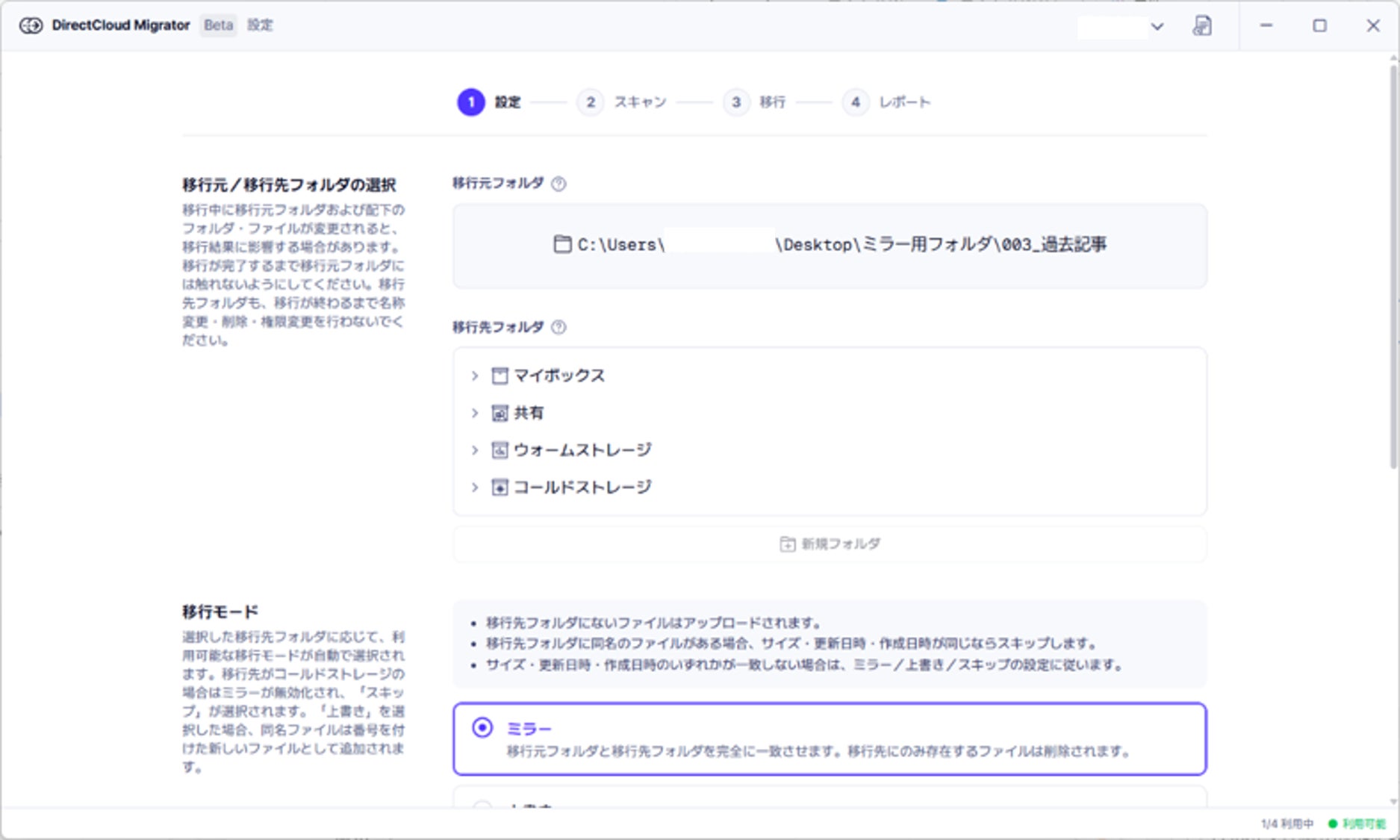Click the コールドストレージ storage icon
This screenshot has height=840, width=1400.
(x=500, y=488)
